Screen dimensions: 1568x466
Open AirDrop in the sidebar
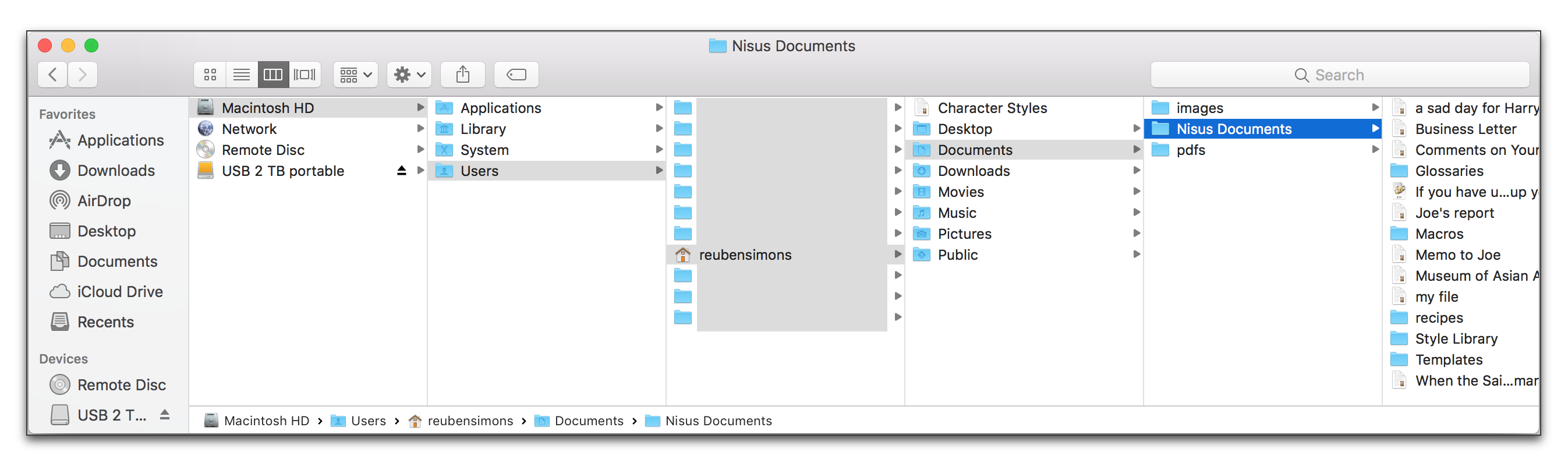coord(104,201)
